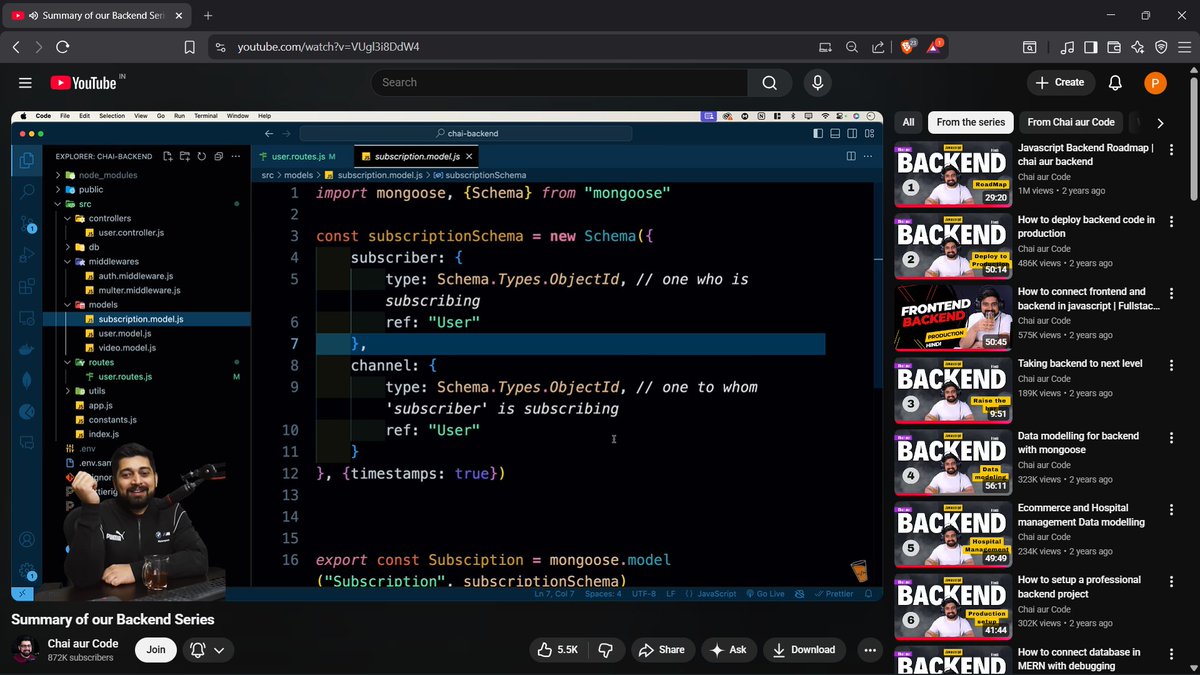The image size is (1200, 675).
Task: Reload the page with the refresh icon
Action: pyautogui.click(x=62, y=47)
